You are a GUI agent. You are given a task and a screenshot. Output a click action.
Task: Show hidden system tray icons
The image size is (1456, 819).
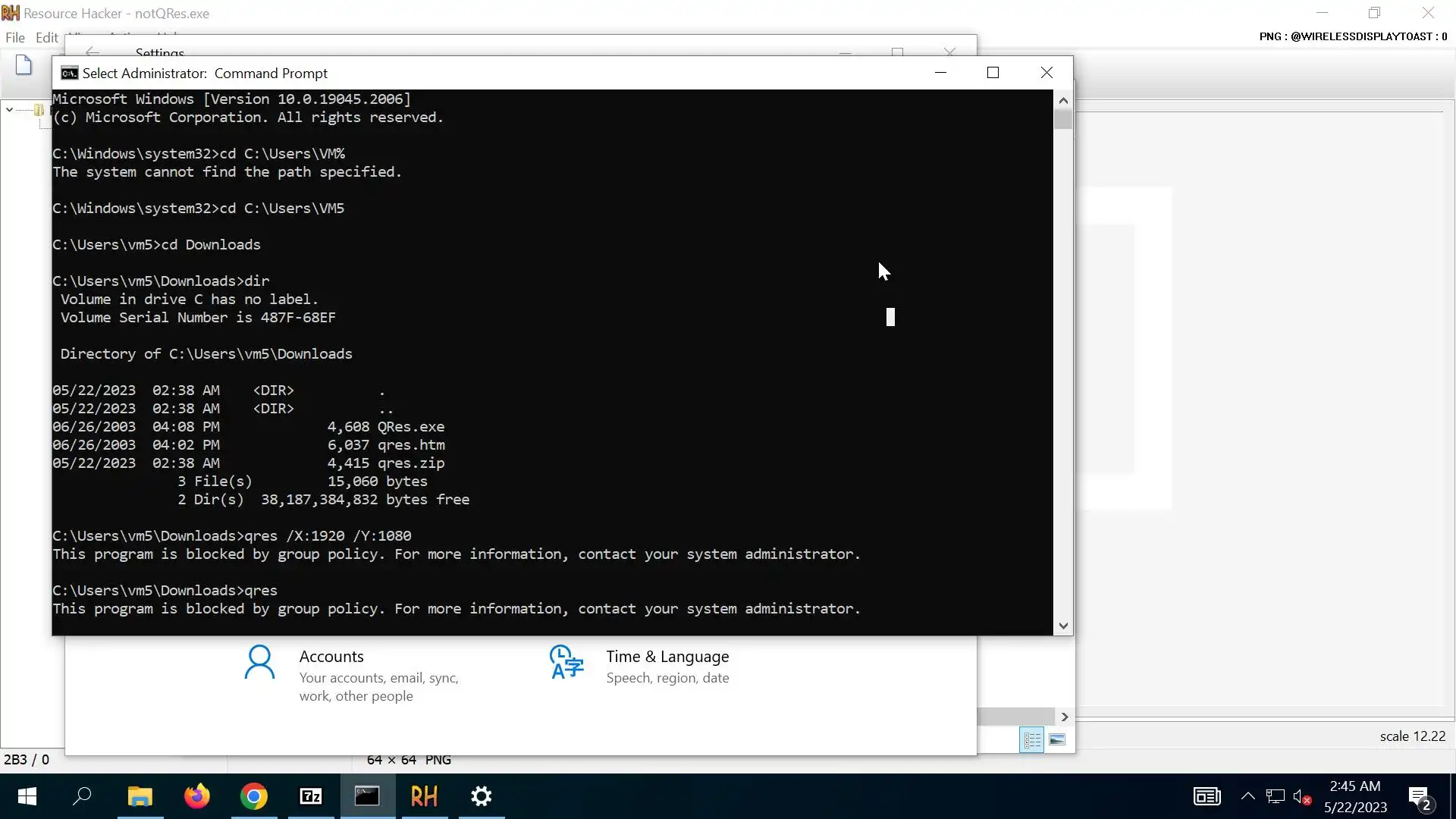pyautogui.click(x=1247, y=796)
